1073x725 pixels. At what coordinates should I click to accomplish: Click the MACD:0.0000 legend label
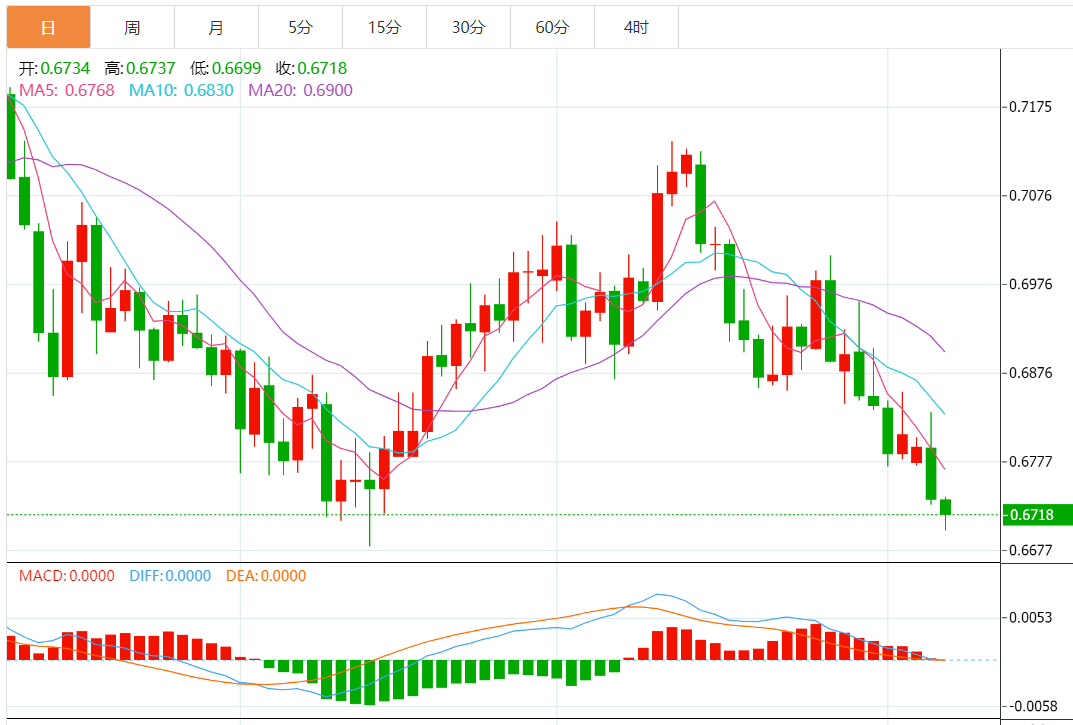66,576
